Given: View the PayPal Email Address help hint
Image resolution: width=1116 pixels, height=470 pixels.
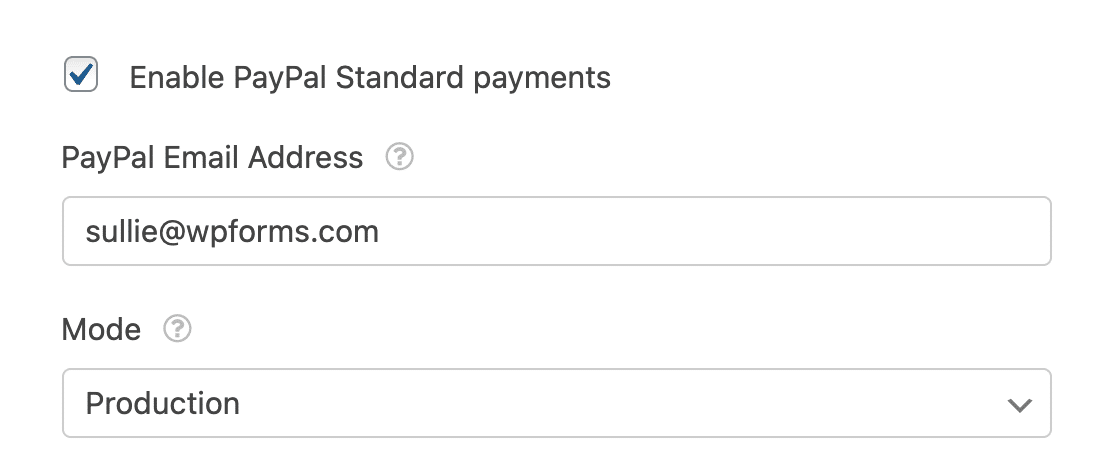Looking at the screenshot, I should (399, 157).
